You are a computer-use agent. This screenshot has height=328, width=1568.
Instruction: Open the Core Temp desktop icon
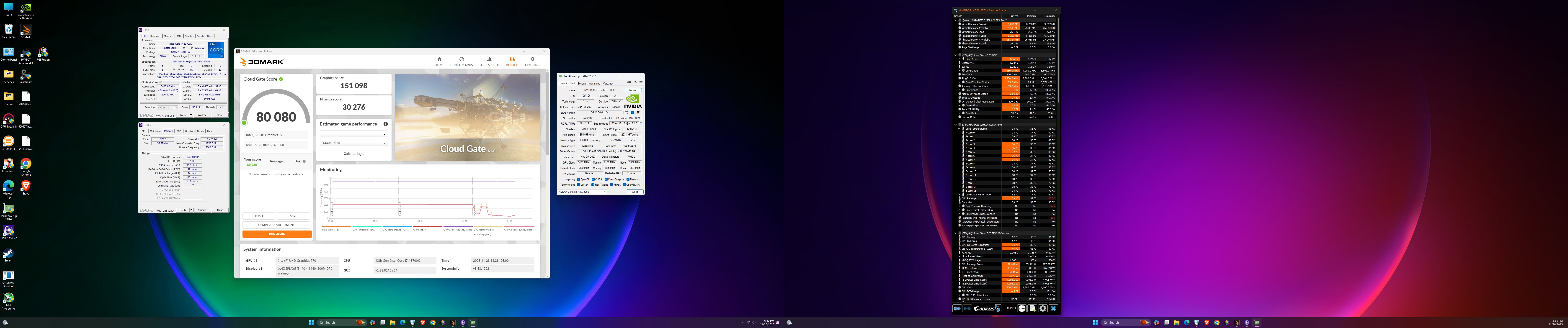coord(8,166)
